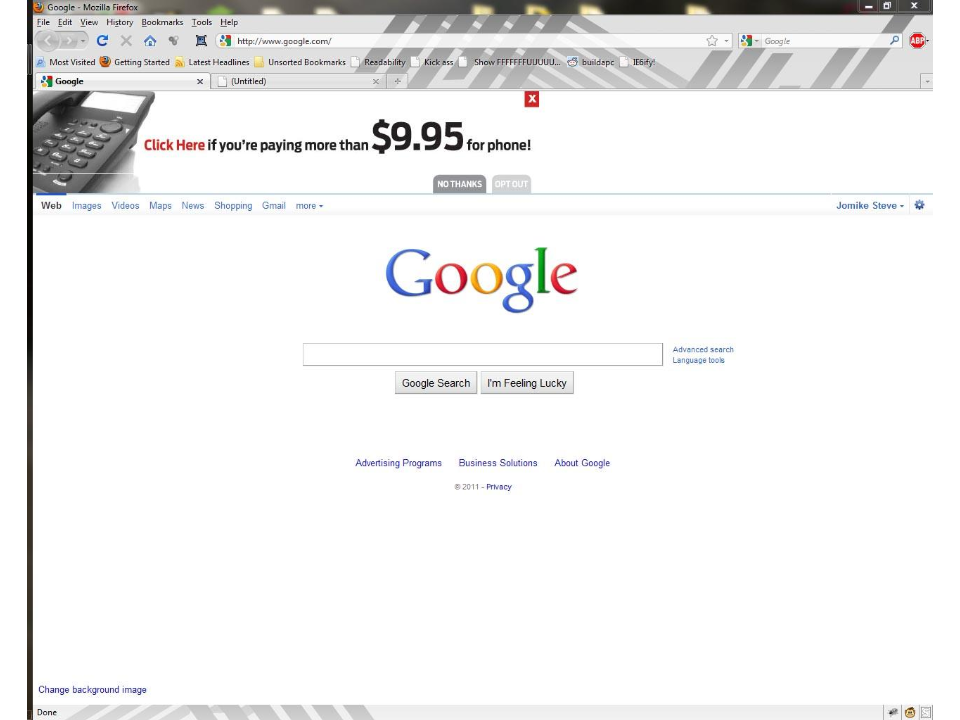Switch to the (Untitled) tab
The image size is (960, 720).
(298, 81)
